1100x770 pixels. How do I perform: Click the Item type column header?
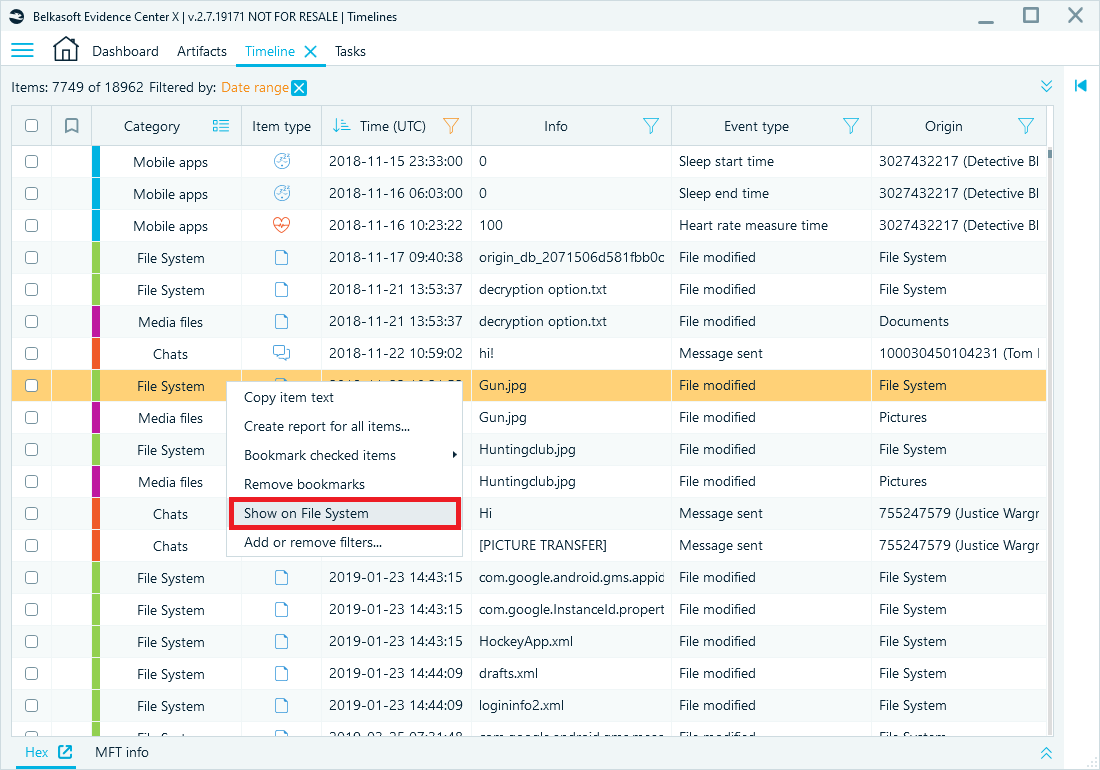coord(281,126)
